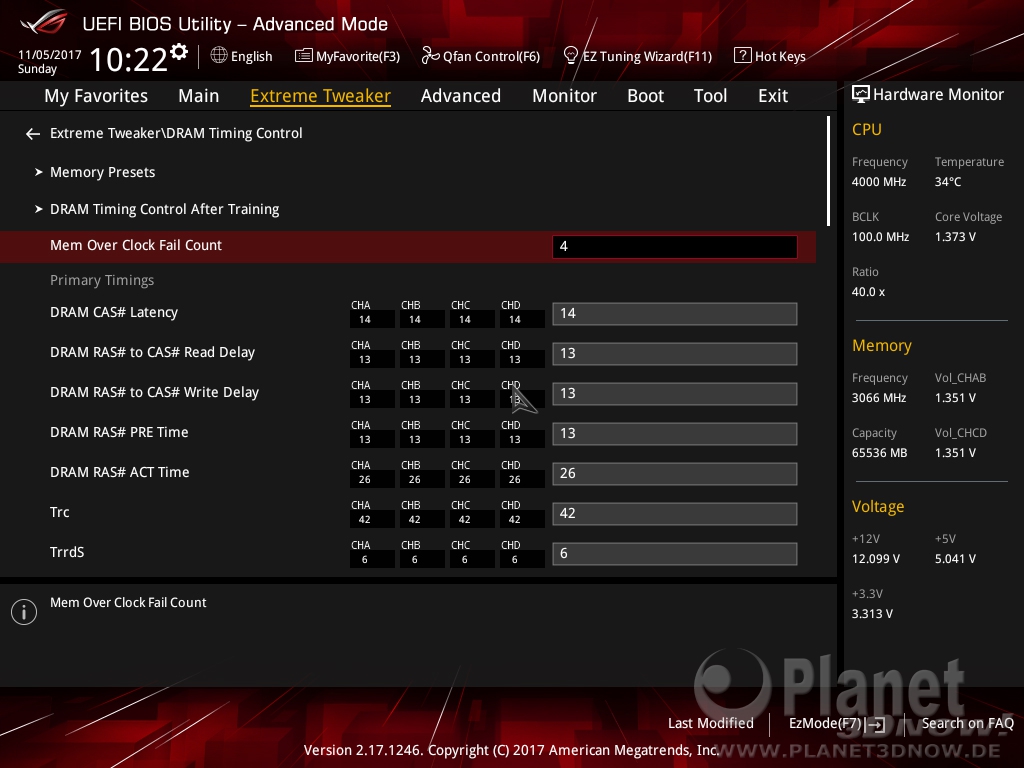
Task: Click Mem Over Clock Fail Count field
Action: [675, 247]
